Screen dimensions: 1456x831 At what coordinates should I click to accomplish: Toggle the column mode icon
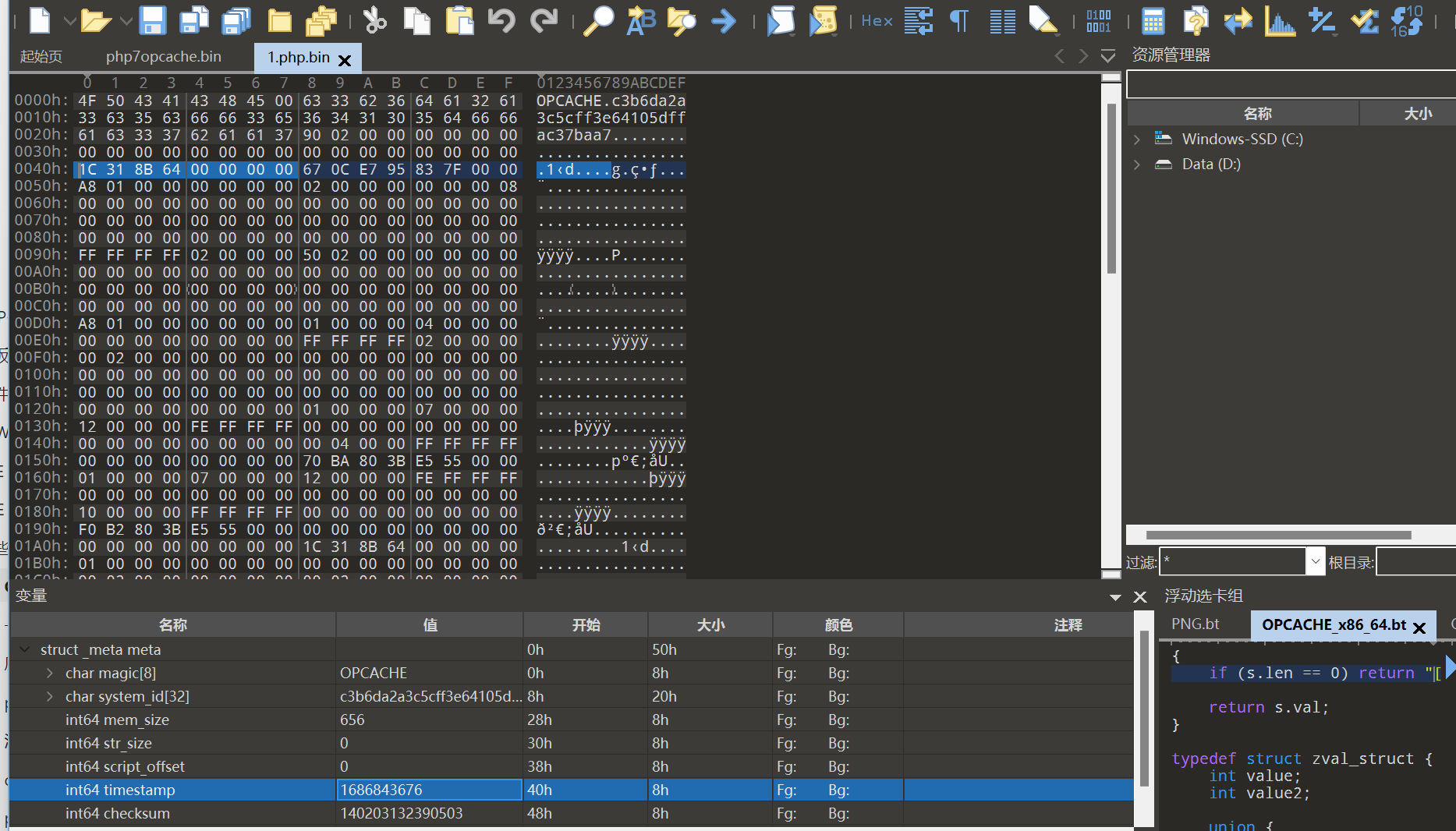tap(1002, 21)
